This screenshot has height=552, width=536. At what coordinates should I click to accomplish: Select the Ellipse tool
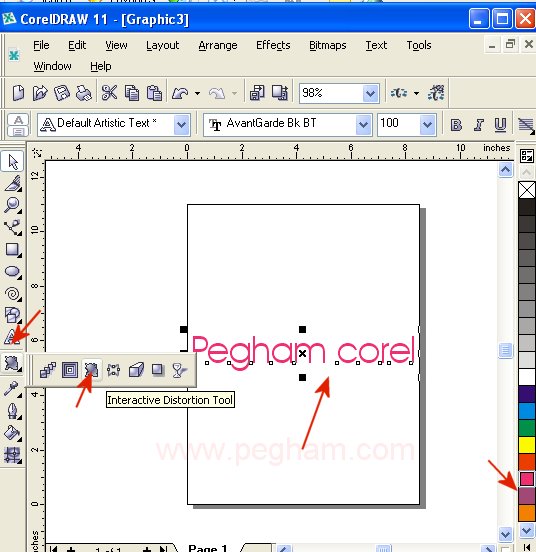13,271
